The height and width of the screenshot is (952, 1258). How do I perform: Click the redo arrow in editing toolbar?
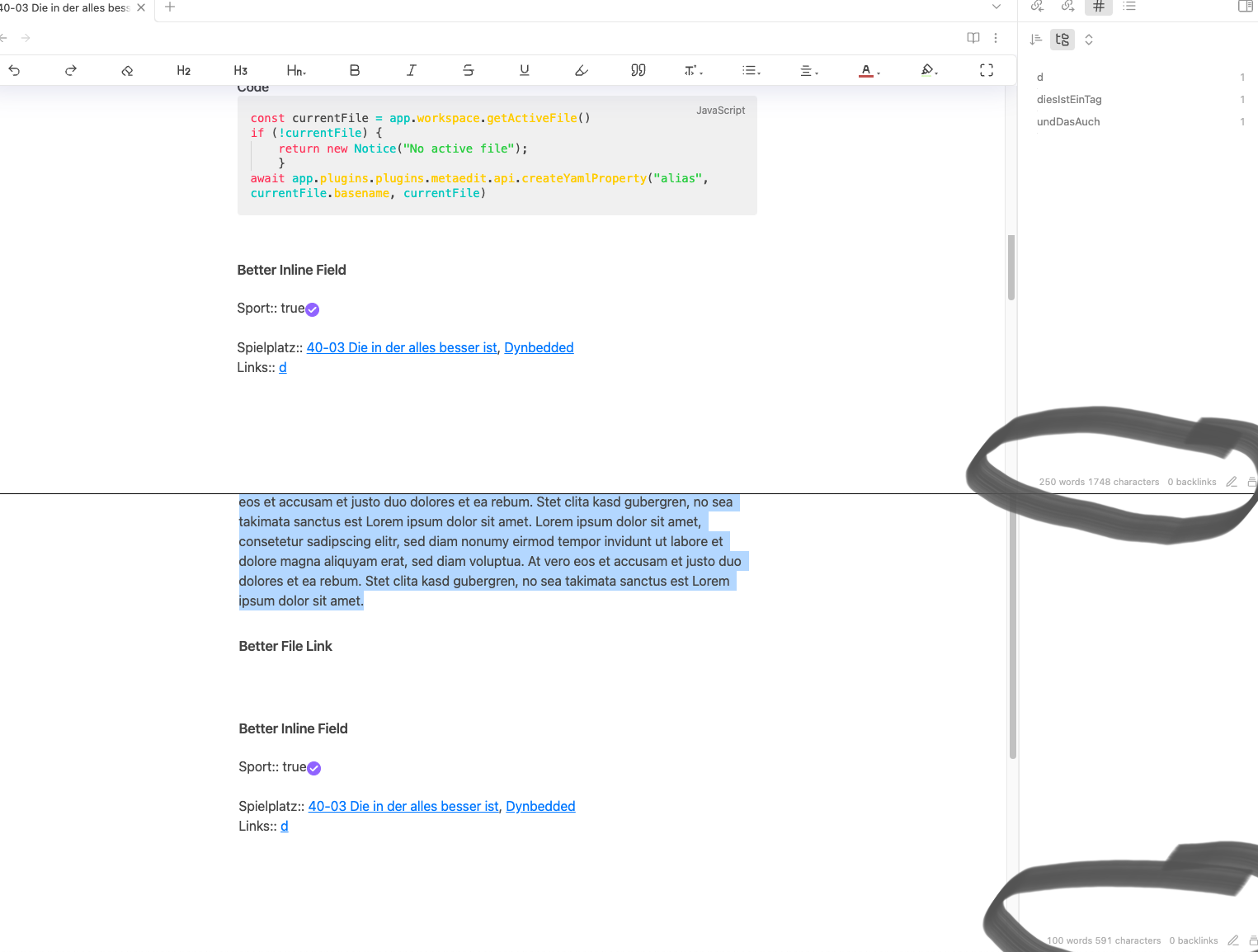[x=71, y=70]
